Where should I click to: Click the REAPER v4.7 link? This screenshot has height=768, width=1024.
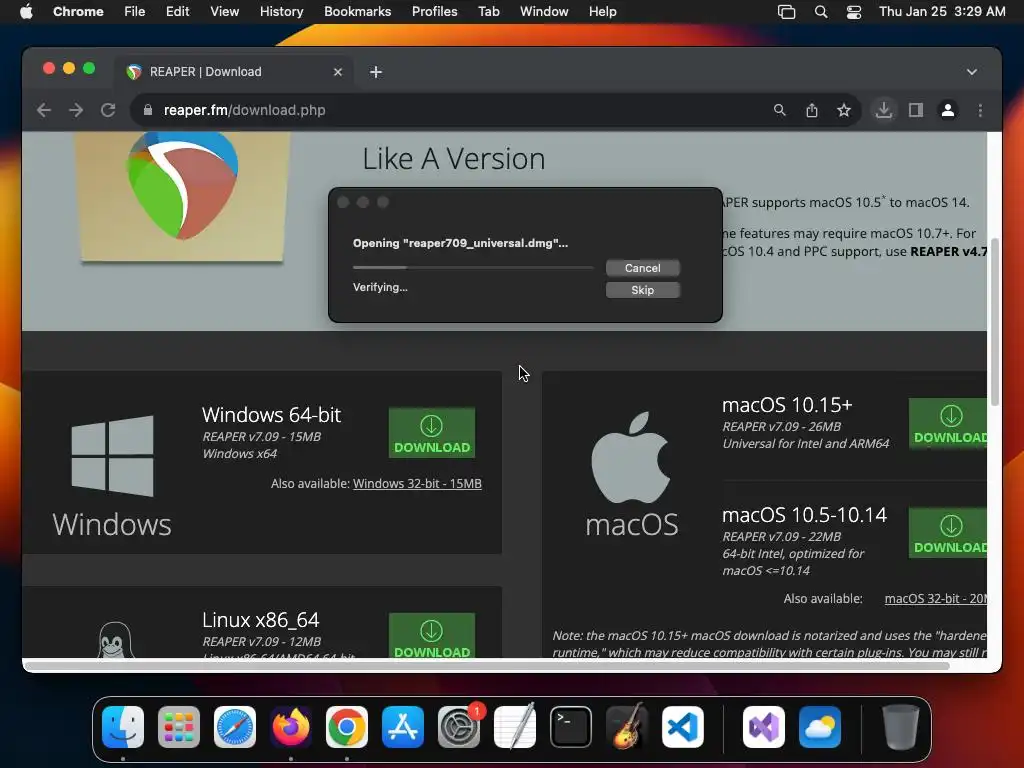click(x=948, y=251)
